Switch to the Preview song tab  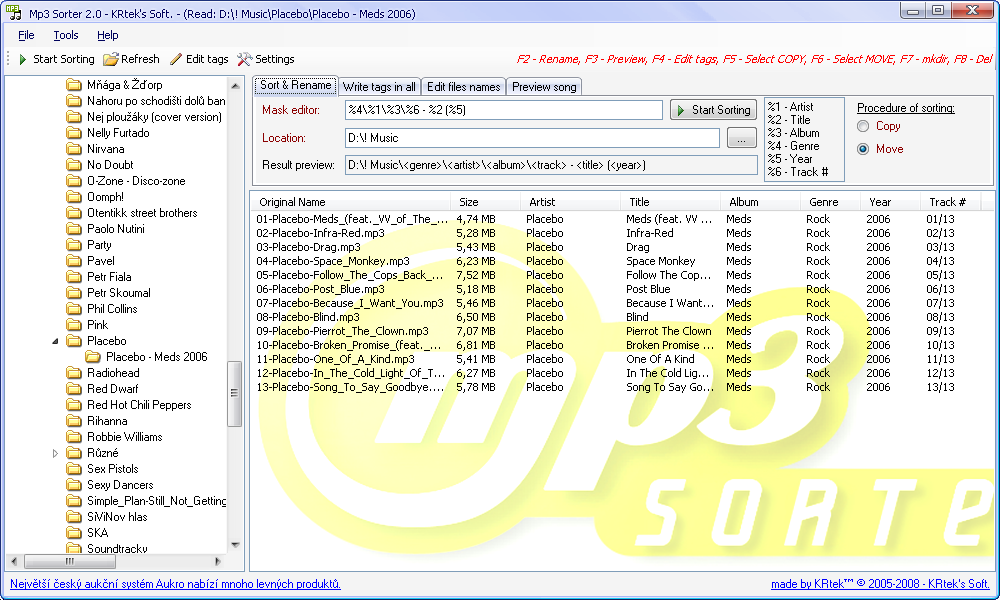[544, 87]
